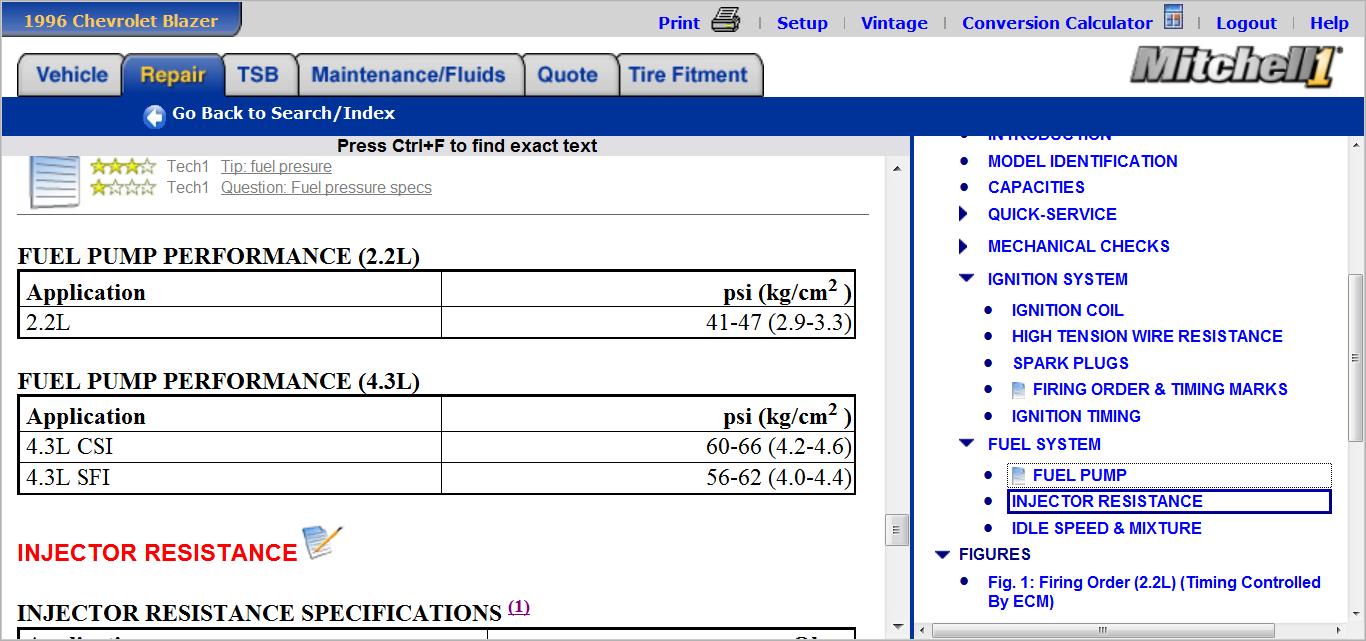
Task: Open High Tension Wire Resistance
Action: 1146,336
